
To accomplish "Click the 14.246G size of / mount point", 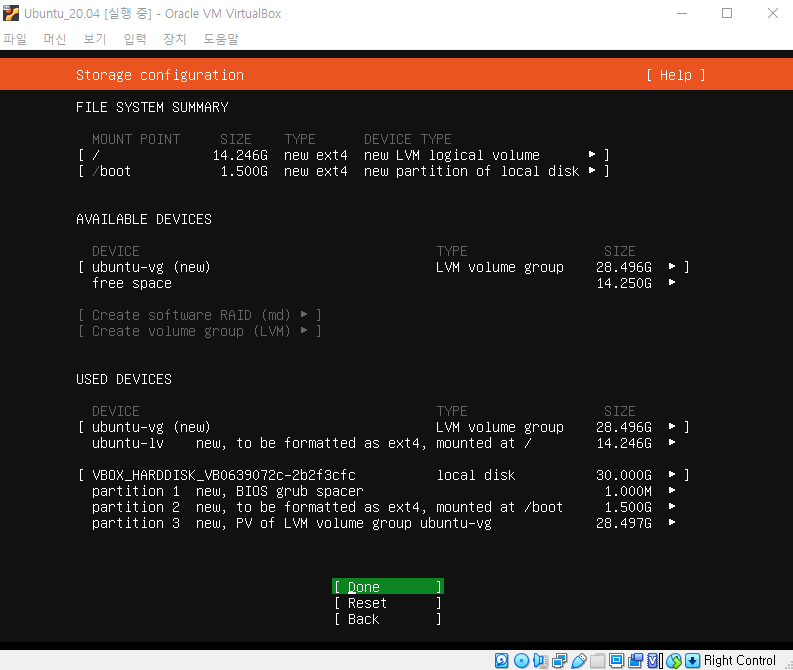I will (x=240, y=155).
